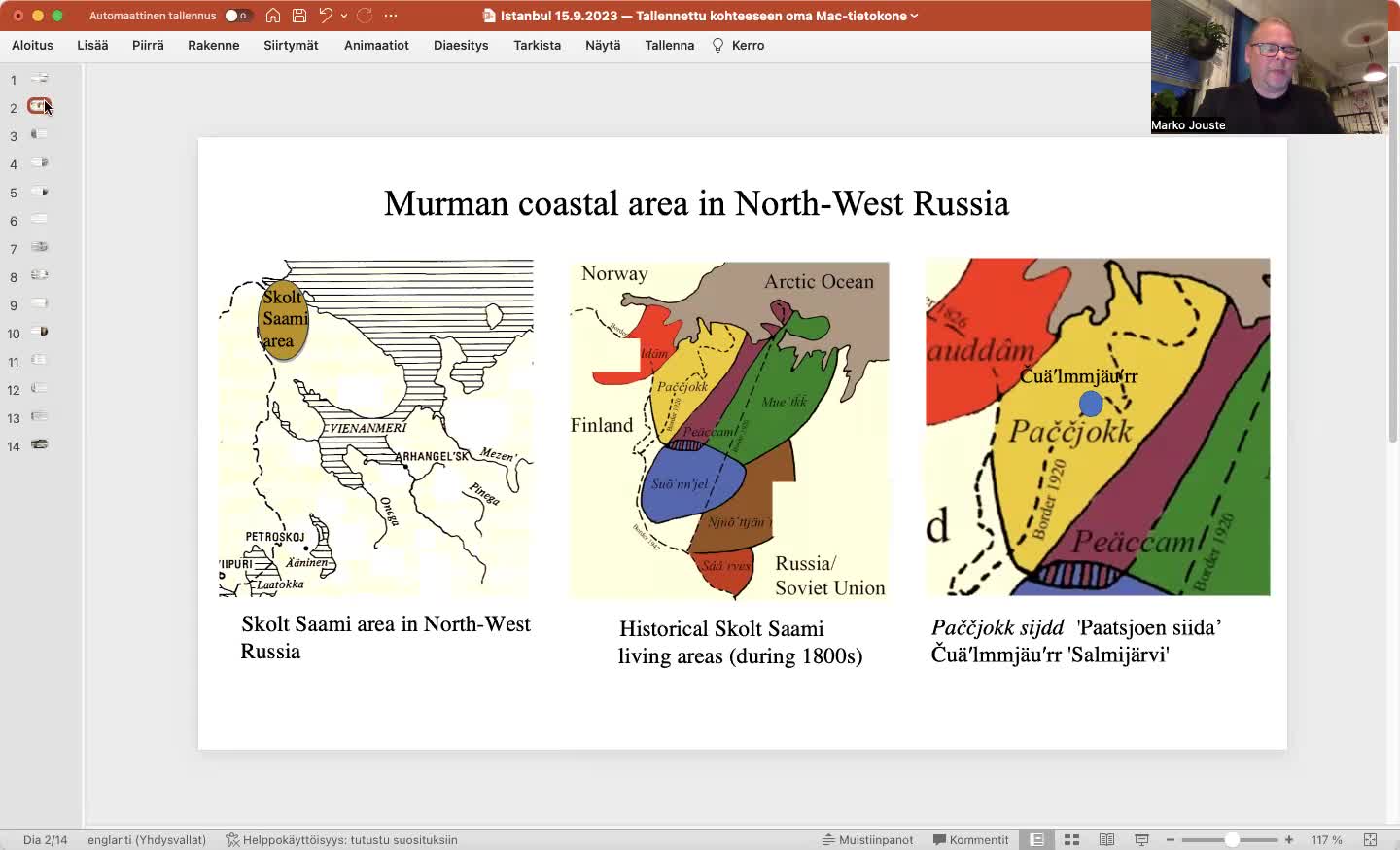The height and width of the screenshot is (850, 1400).
Task: Click the Redo icon
Action: pos(365,16)
